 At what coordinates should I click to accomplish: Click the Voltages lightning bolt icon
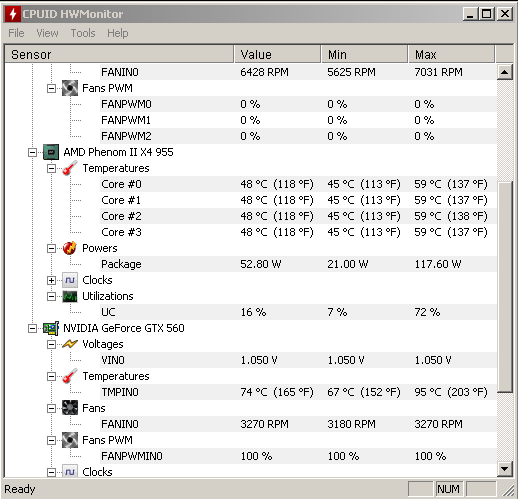point(70,344)
